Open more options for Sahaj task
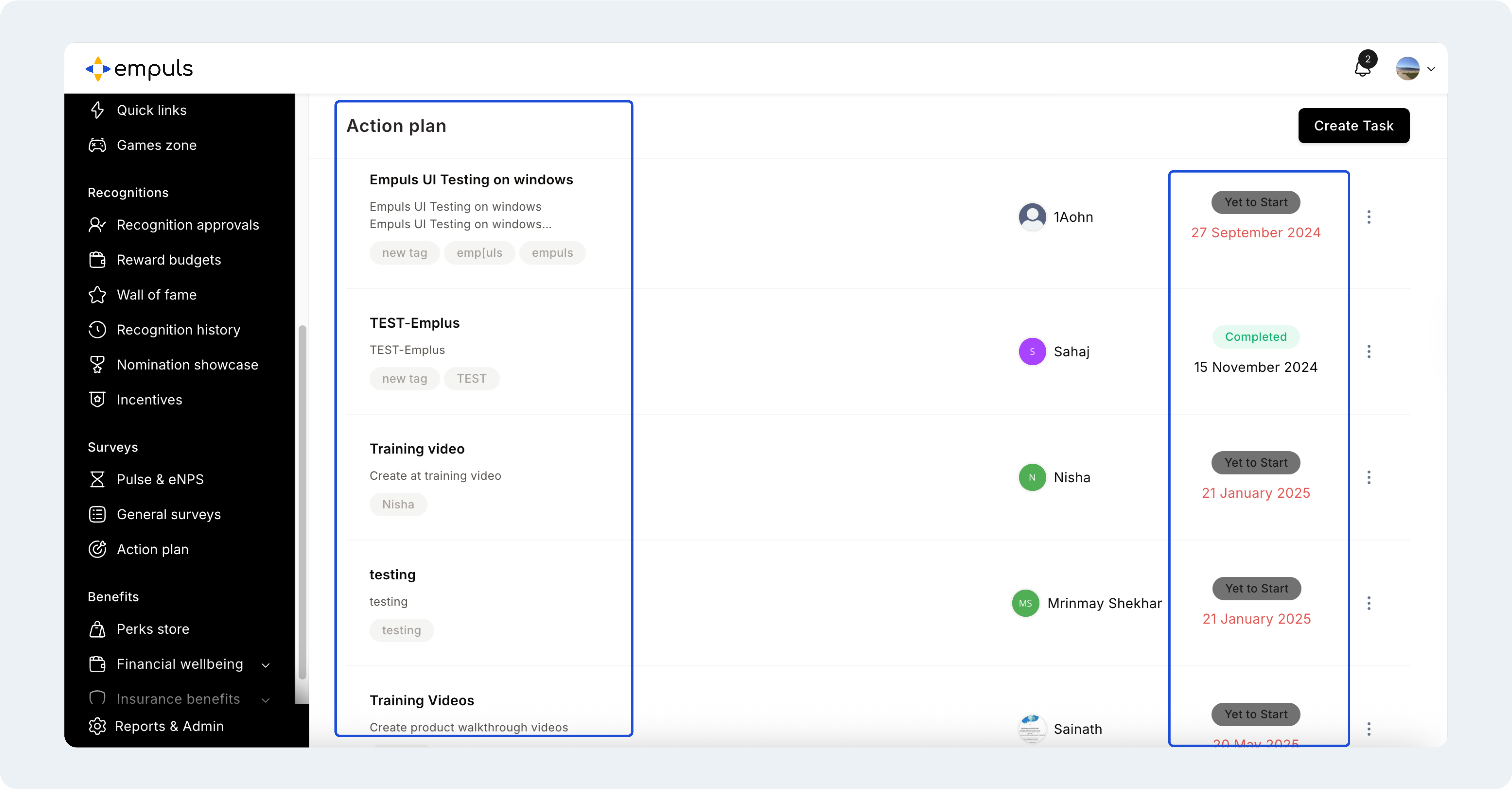 1369,352
